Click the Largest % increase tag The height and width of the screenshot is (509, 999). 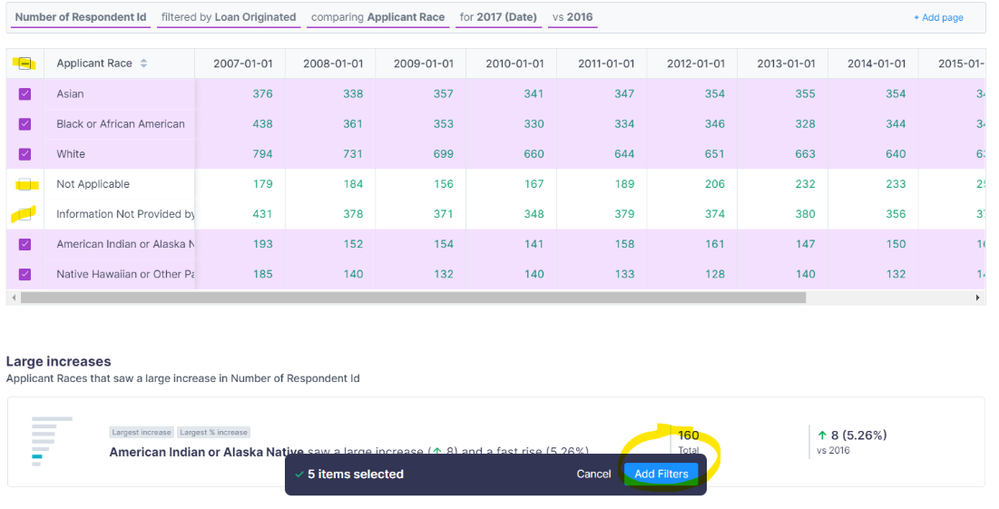(213, 432)
